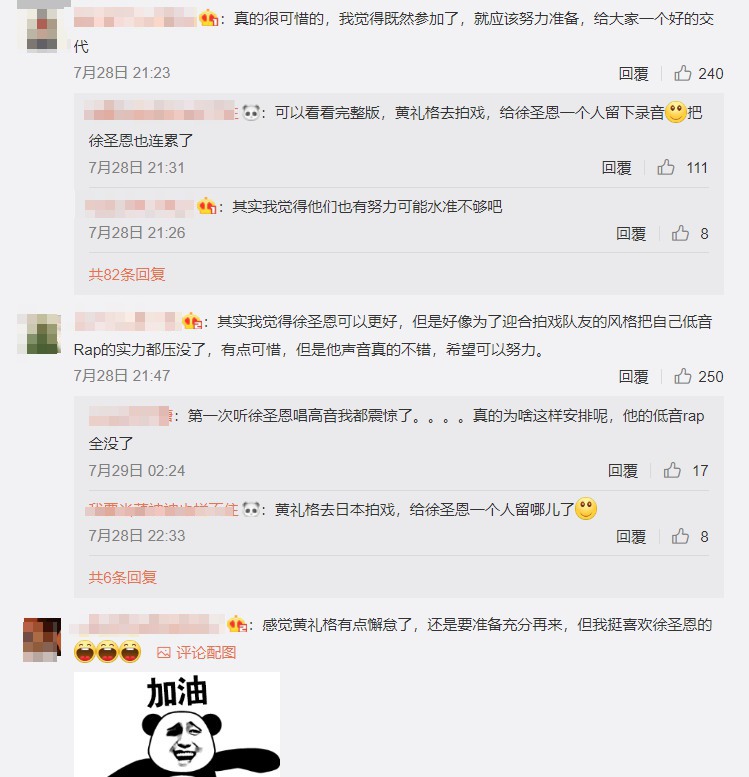Like the 7月28日 21:26 reply
Image resolution: width=749 pixels, height=777 pixels.
pos(680,233)
